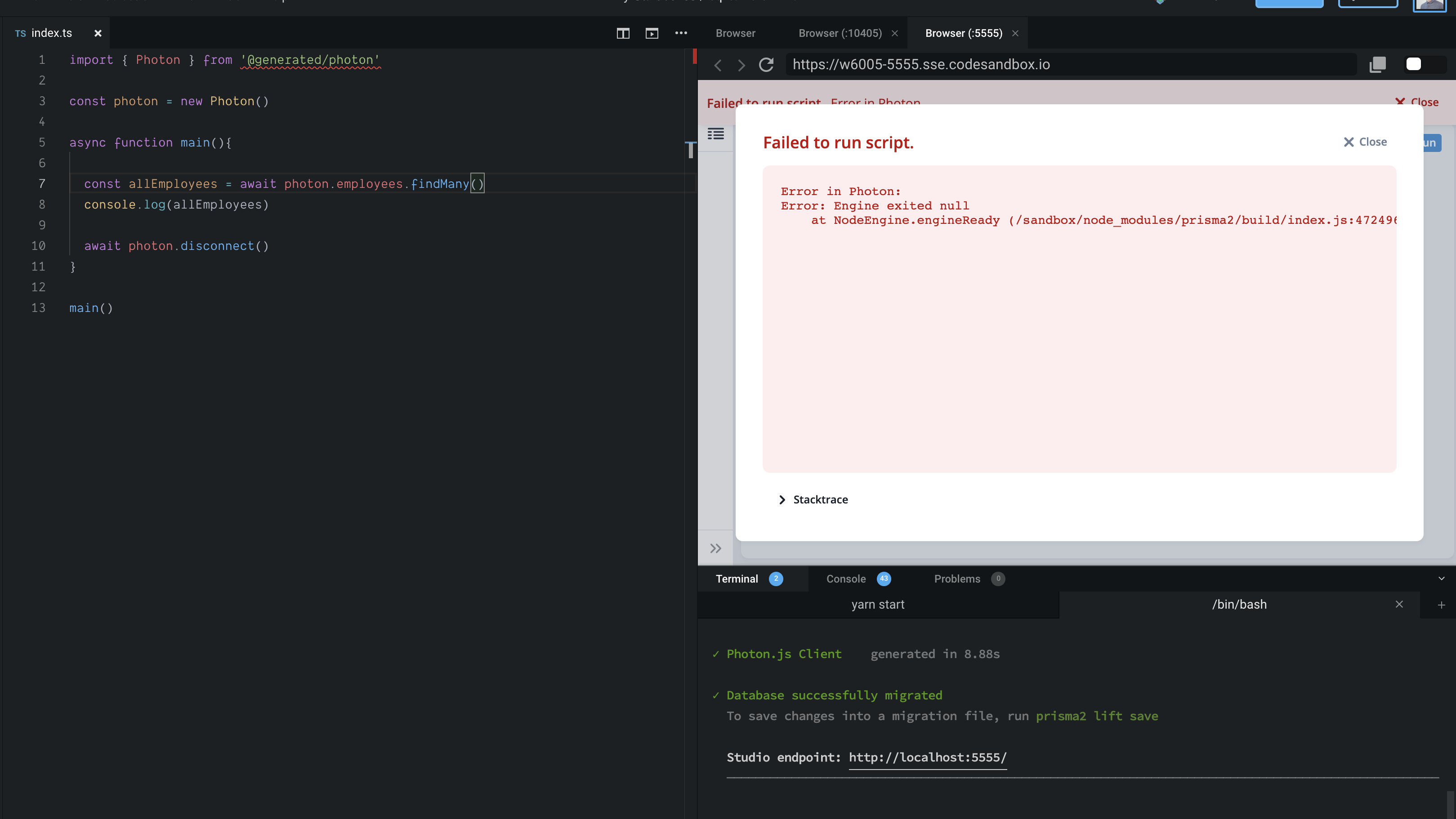Click the '@generated/photon' import string
The height and width of the screenshot is (819, 1456).
310,60
